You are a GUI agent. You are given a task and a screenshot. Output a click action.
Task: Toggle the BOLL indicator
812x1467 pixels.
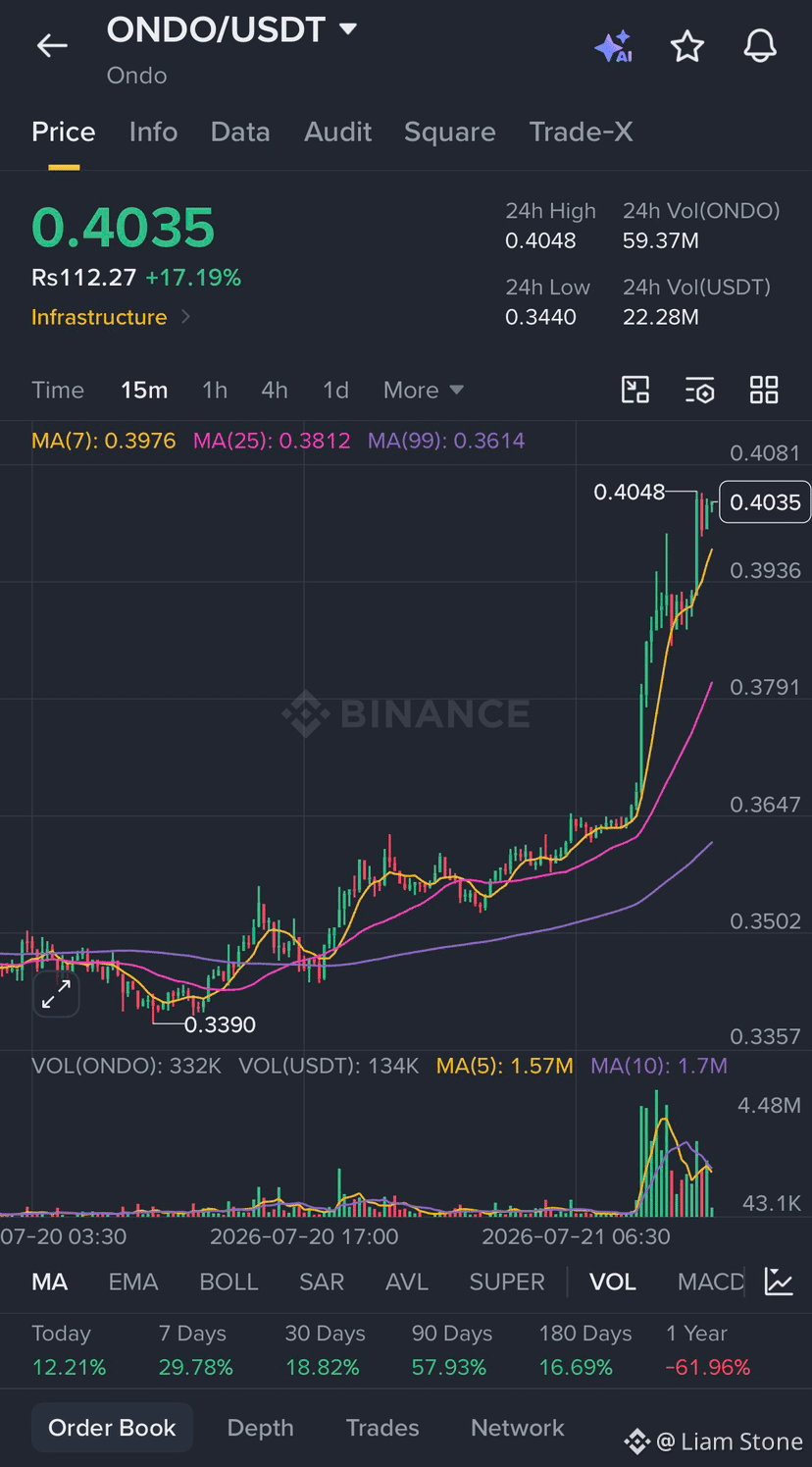click(228, 1282)
